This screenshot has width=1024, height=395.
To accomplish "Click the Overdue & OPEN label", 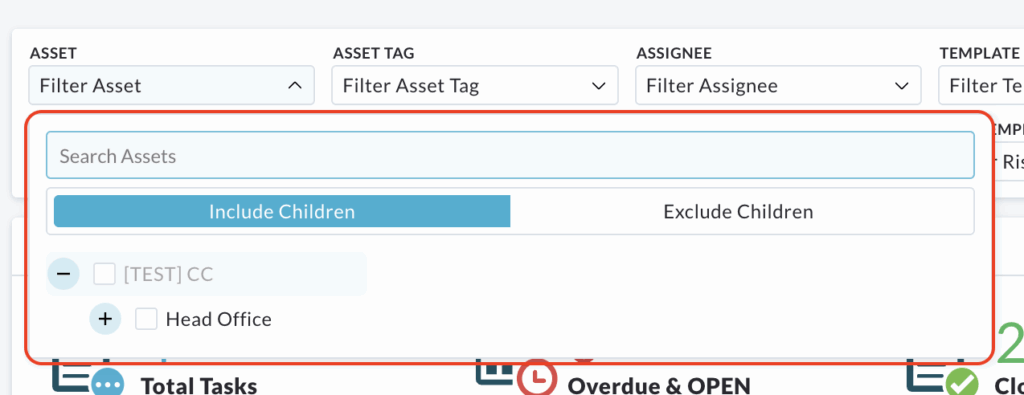I will (659, 385).
